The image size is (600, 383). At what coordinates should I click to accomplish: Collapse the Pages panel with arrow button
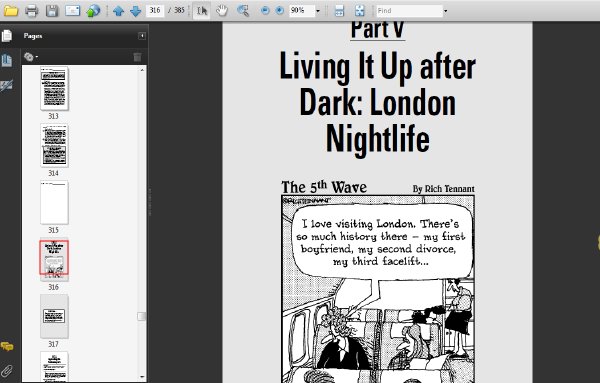[142, 36]
